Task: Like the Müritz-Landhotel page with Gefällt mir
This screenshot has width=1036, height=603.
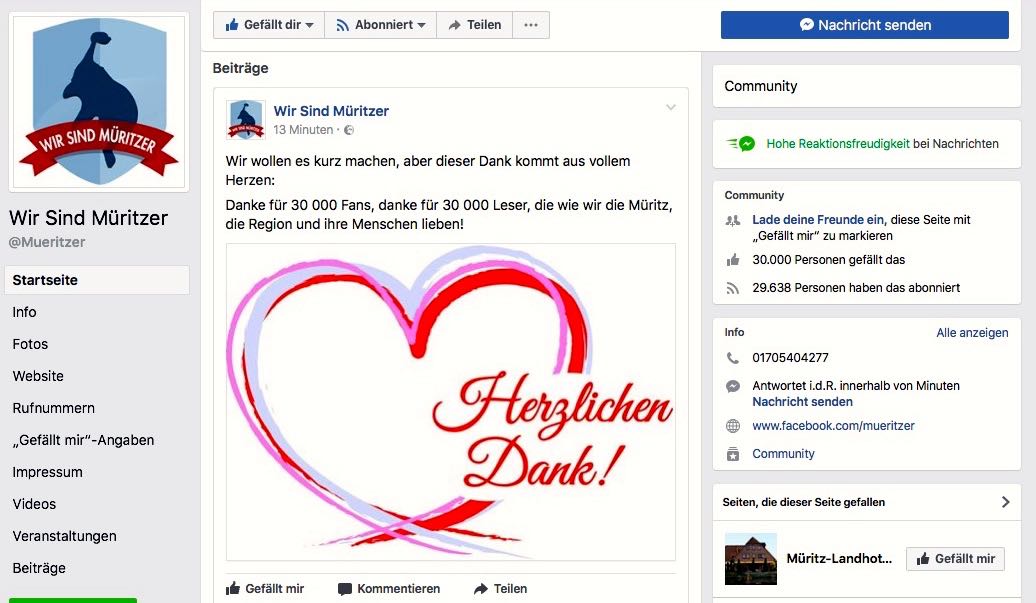Action: (x=955, y=559)
